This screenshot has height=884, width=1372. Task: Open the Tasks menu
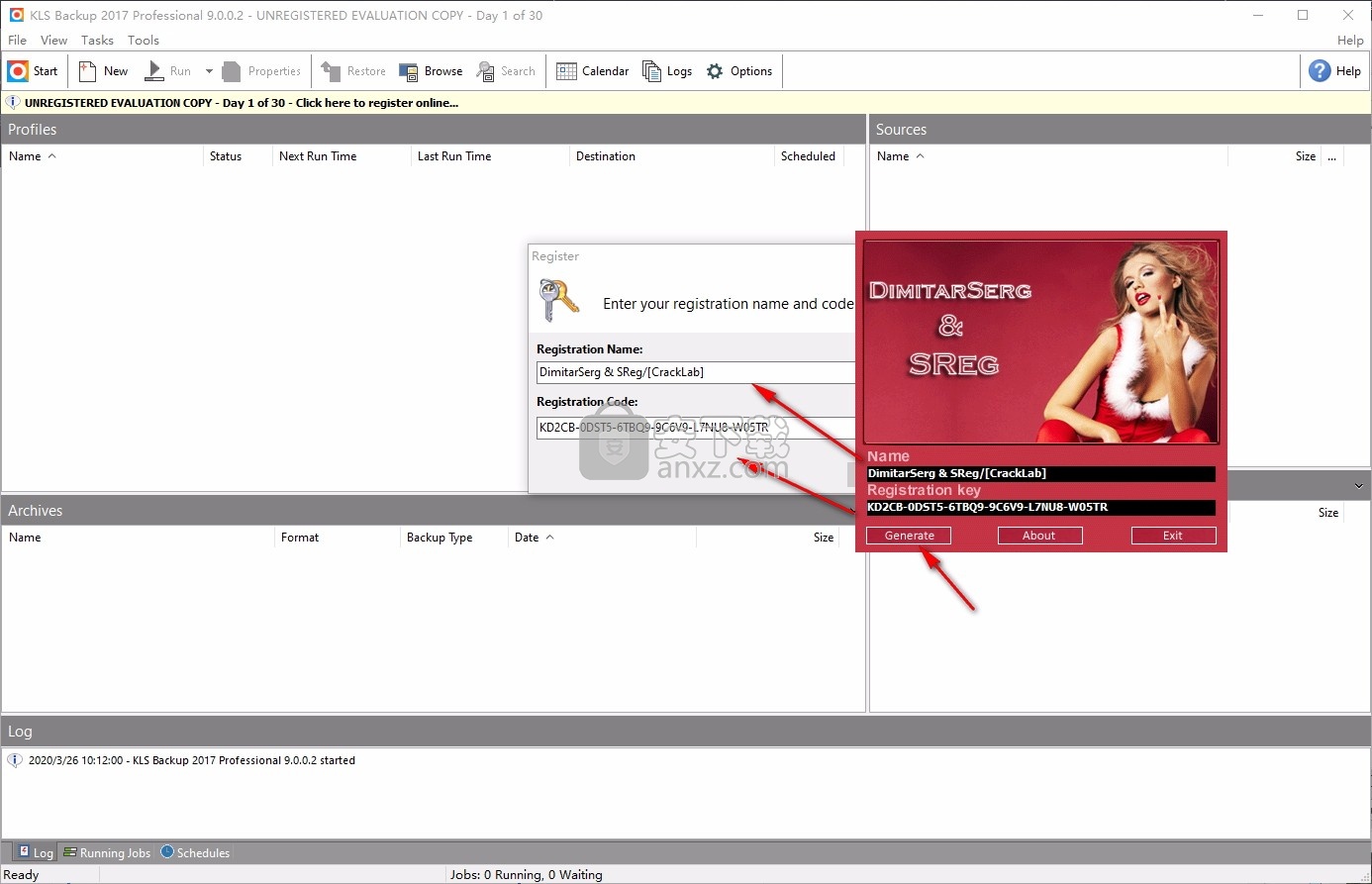[x=97, y=41]
